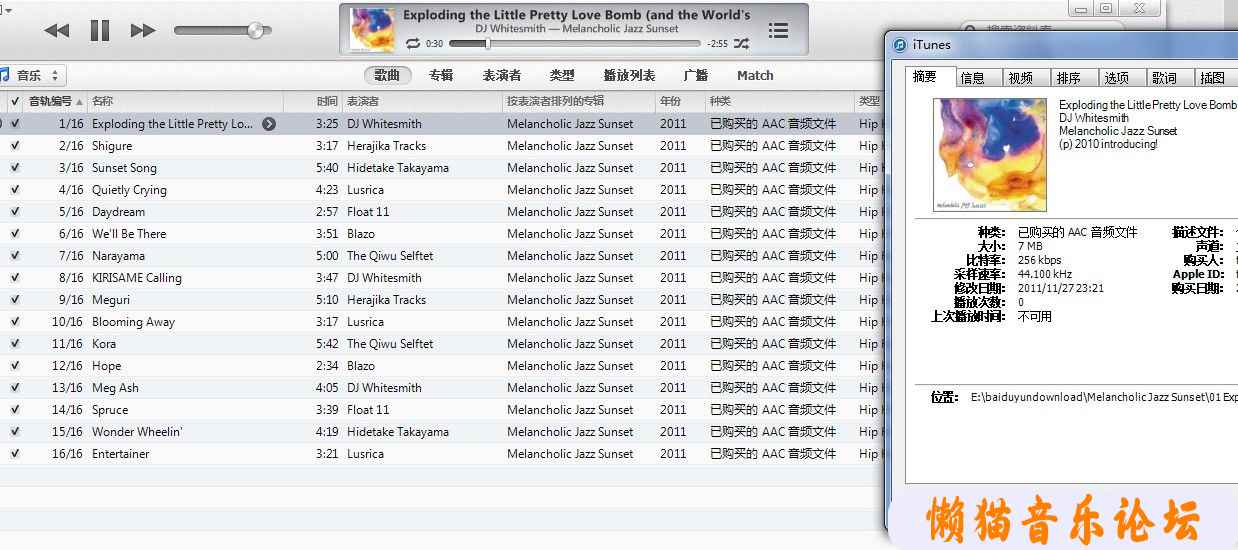Switch to the 表演者 view

coord(502,75)
